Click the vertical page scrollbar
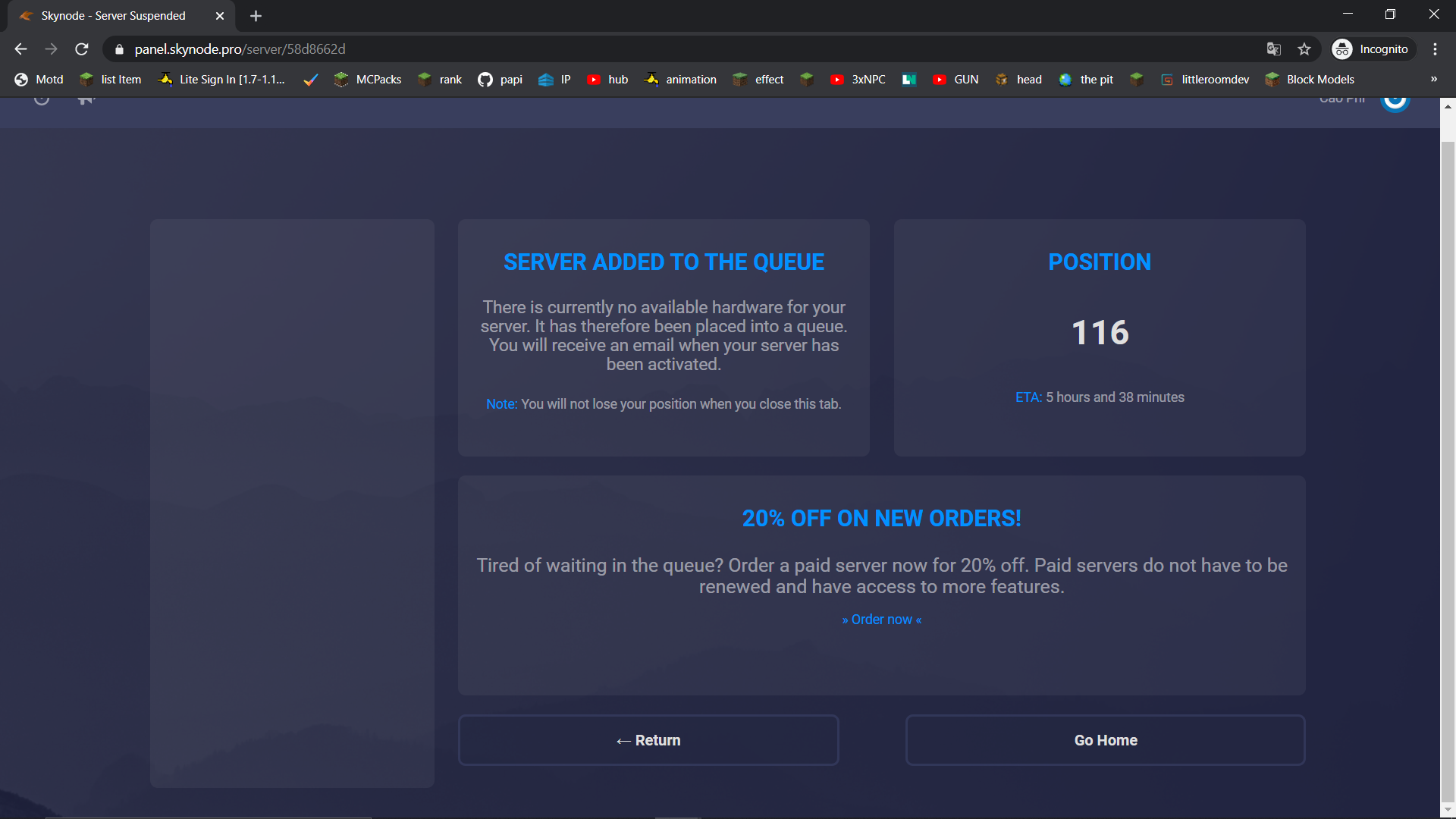 pos(1448,455)
